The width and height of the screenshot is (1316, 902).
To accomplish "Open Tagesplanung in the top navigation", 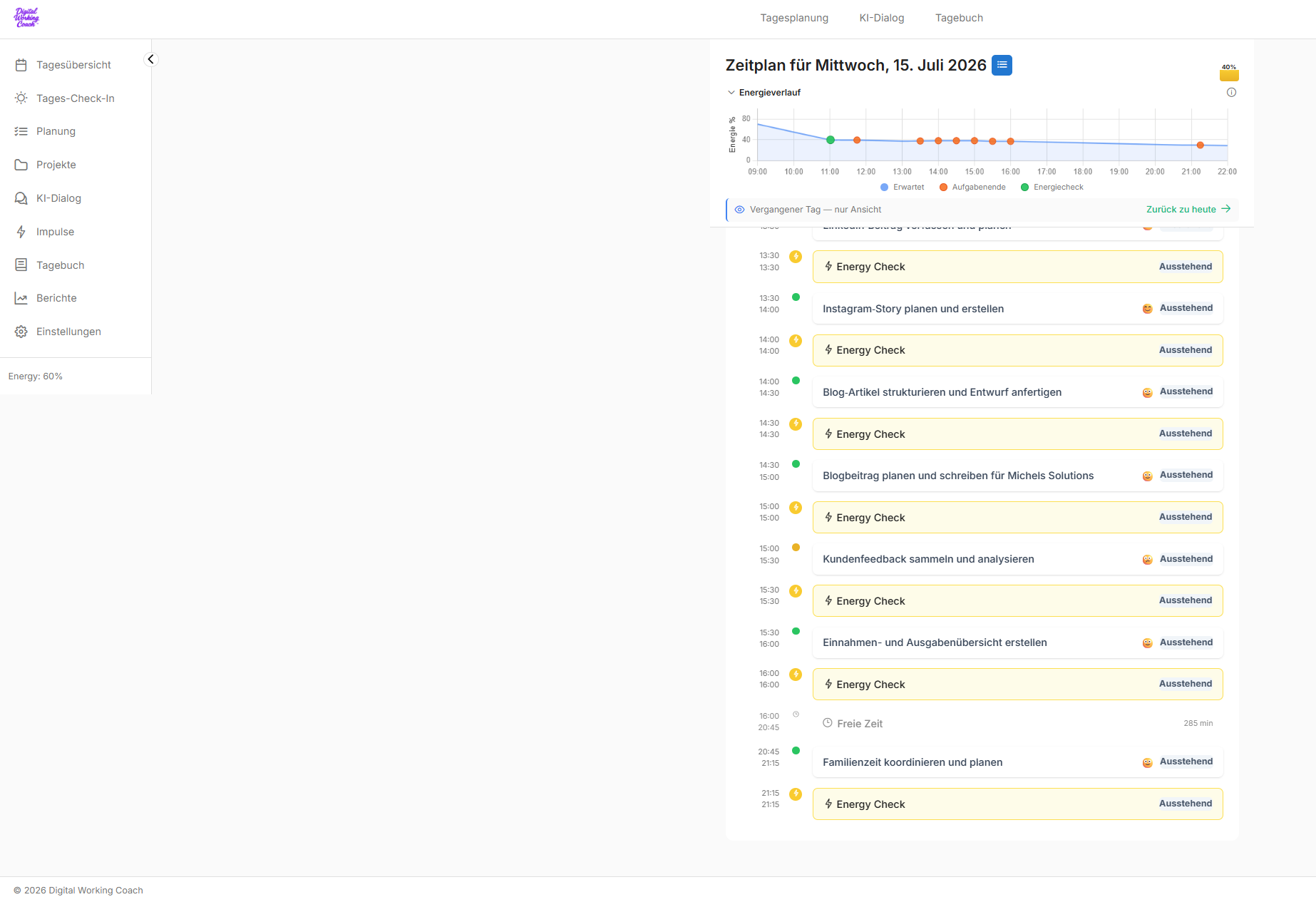I will [x=794, y=18].
